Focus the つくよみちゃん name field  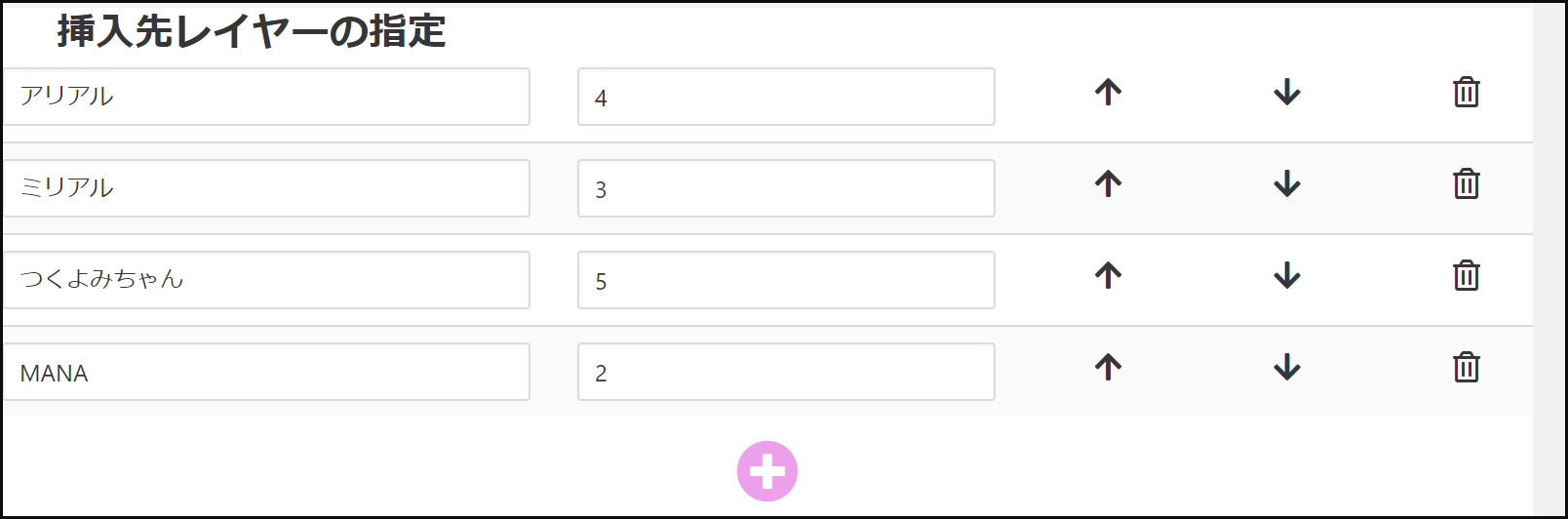tap(266, 280)
